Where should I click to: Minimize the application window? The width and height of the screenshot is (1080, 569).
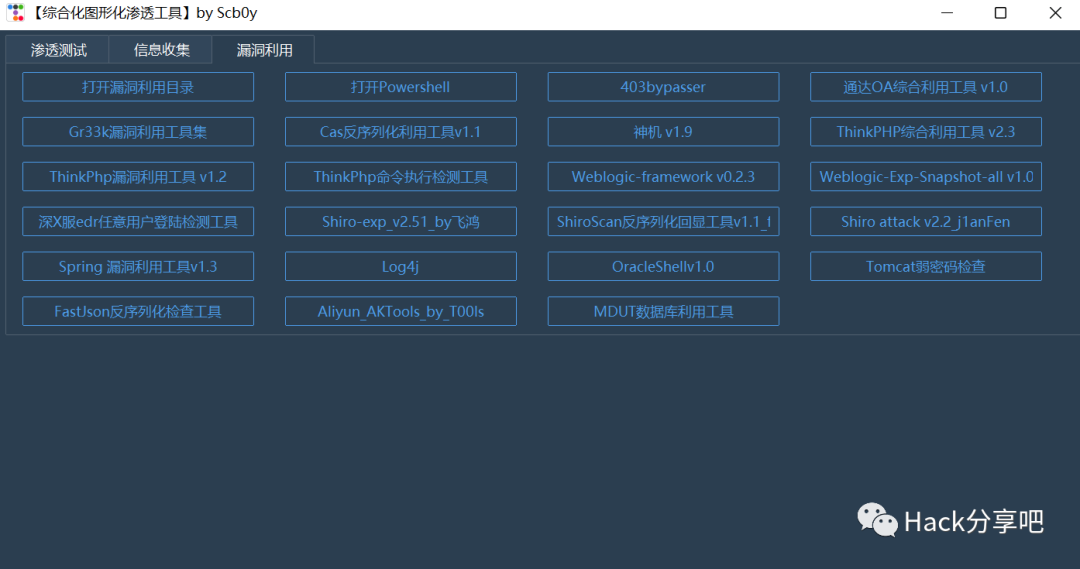tap(947, 13)
